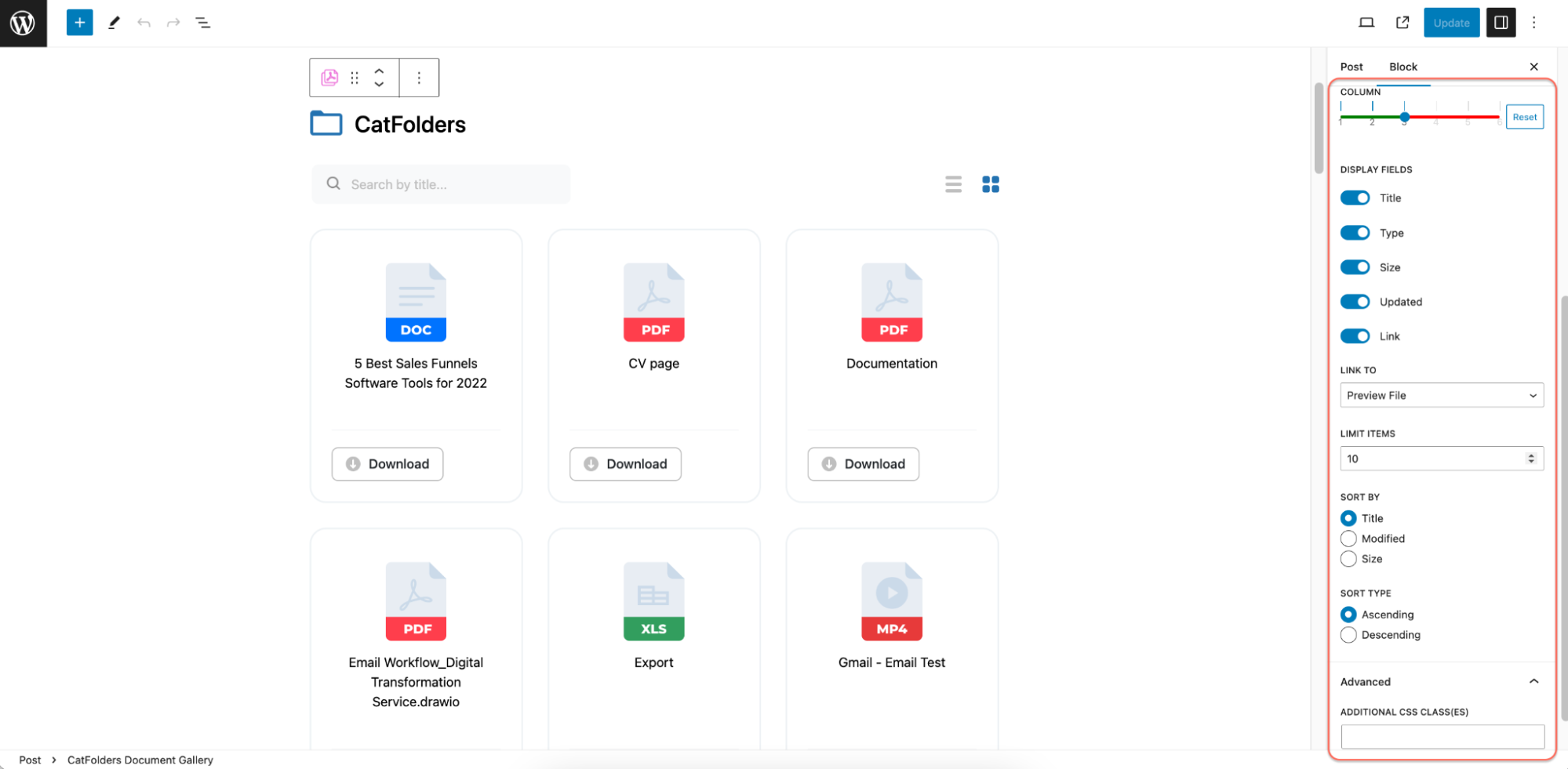Download the CV page document
The width and height of the screenshot is (1568, 769).
point(625,463)
